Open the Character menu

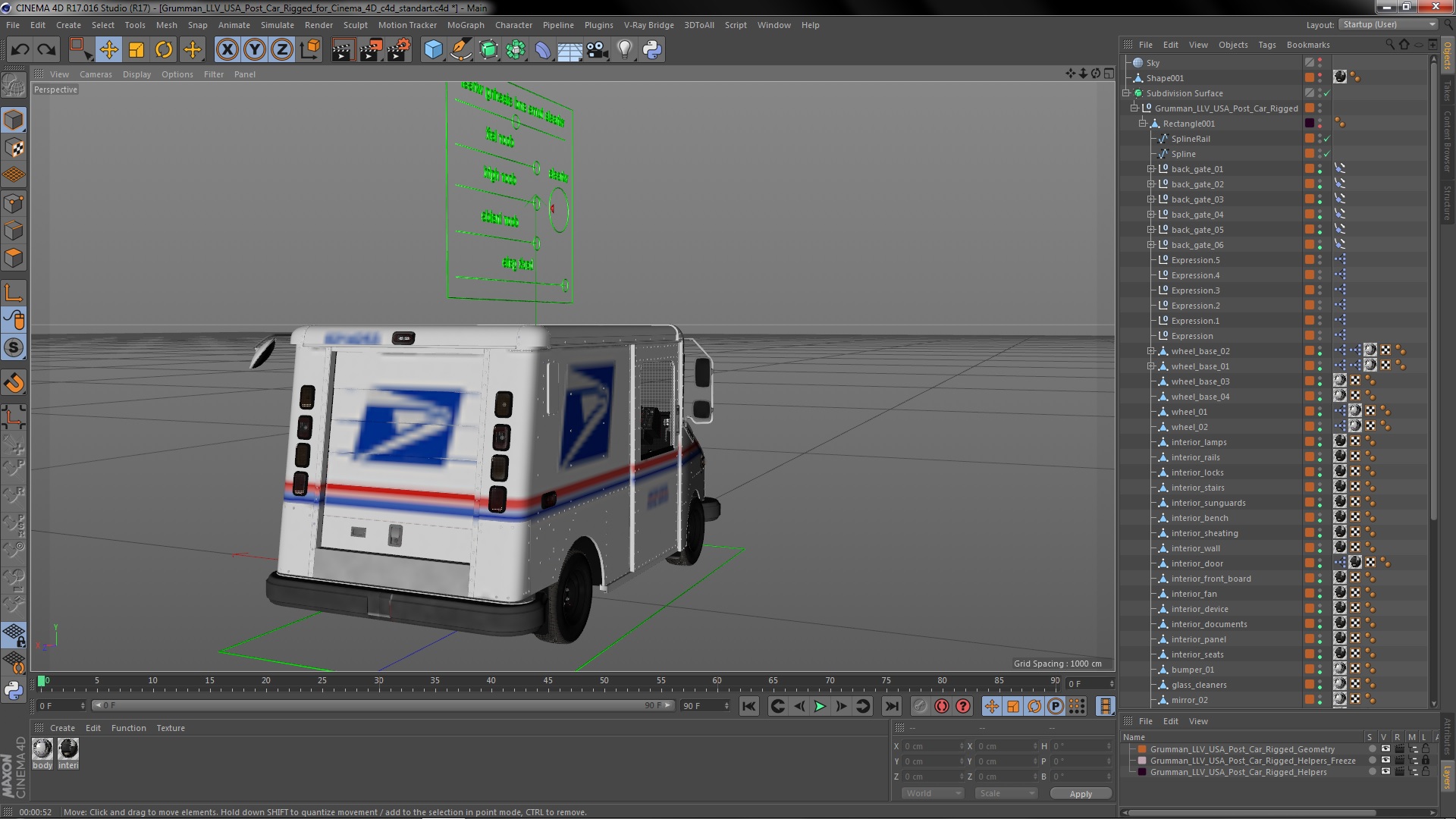(513, 25)
